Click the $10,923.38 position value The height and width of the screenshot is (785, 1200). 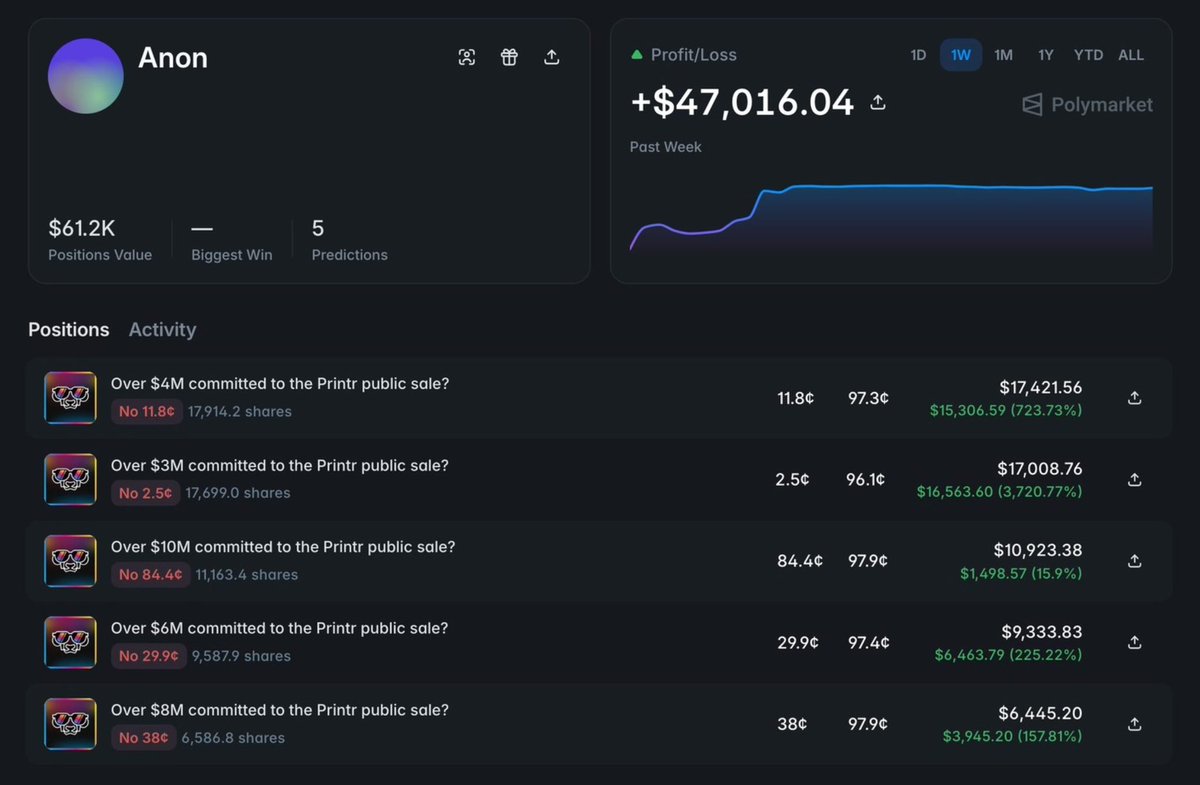tap(1038, 550)
